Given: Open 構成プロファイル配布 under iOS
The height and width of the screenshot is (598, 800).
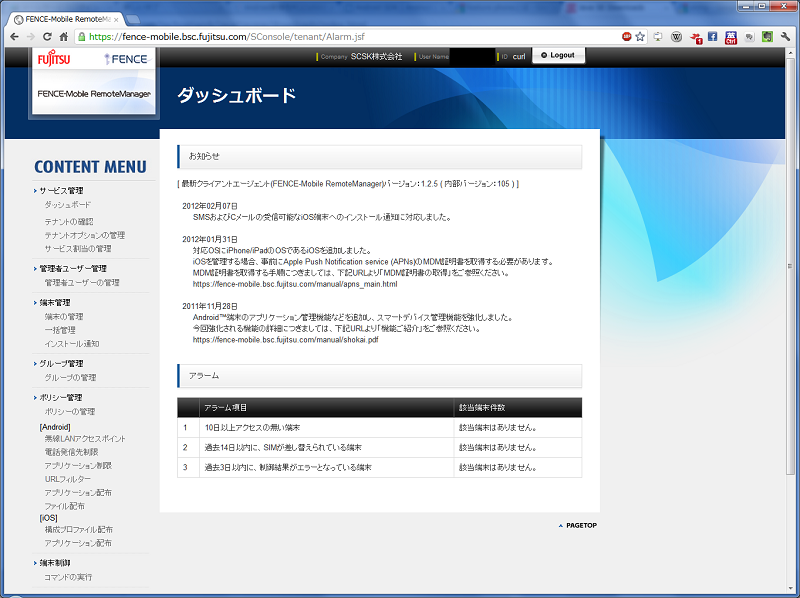Looking at the screenshot, I should pos(78,530).
